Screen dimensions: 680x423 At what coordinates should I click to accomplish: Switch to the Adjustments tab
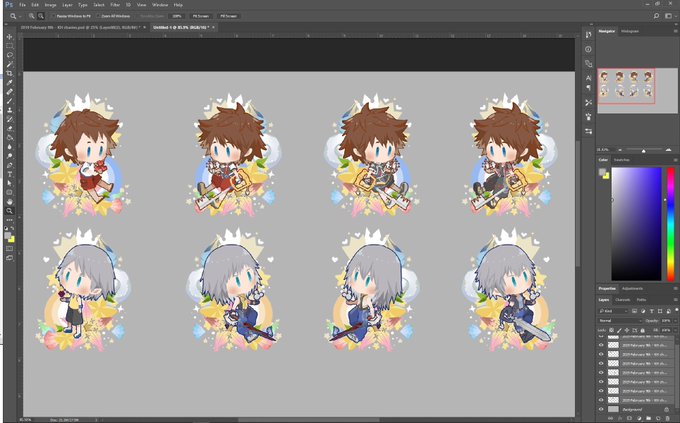point(632,289)
